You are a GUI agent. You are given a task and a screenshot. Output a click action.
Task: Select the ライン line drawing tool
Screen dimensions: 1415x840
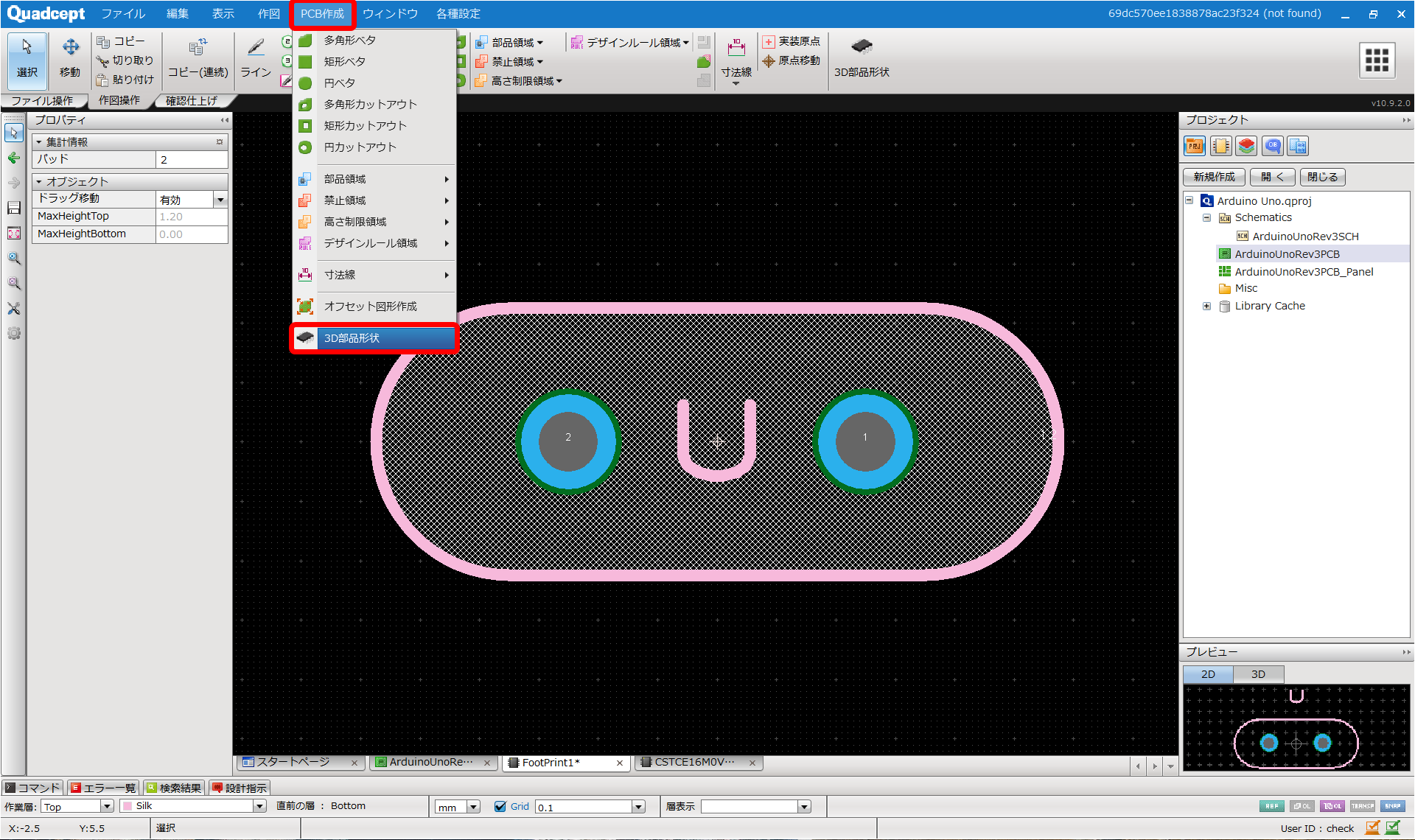256,48
